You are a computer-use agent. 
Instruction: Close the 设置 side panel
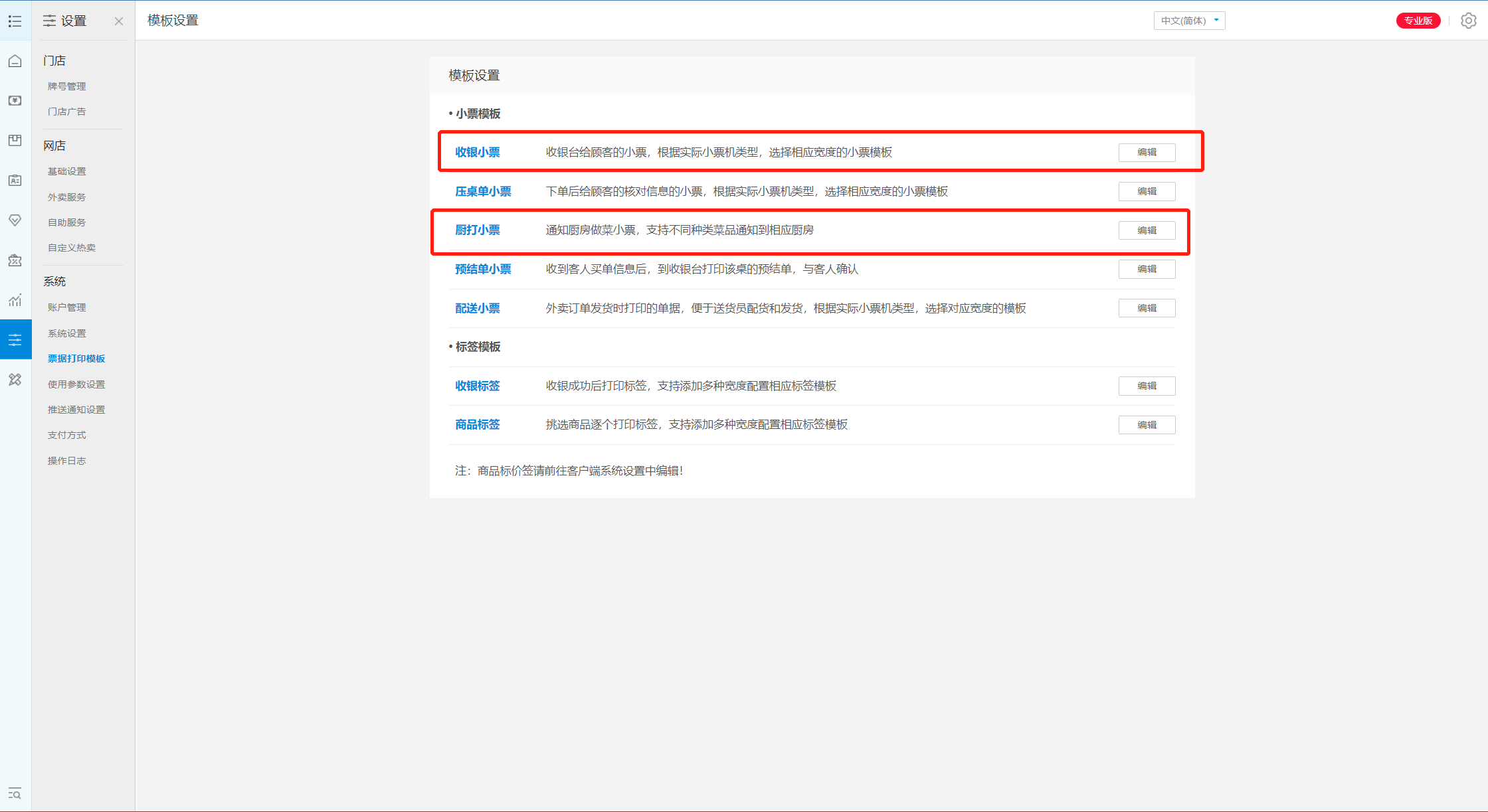coord(119,21)
